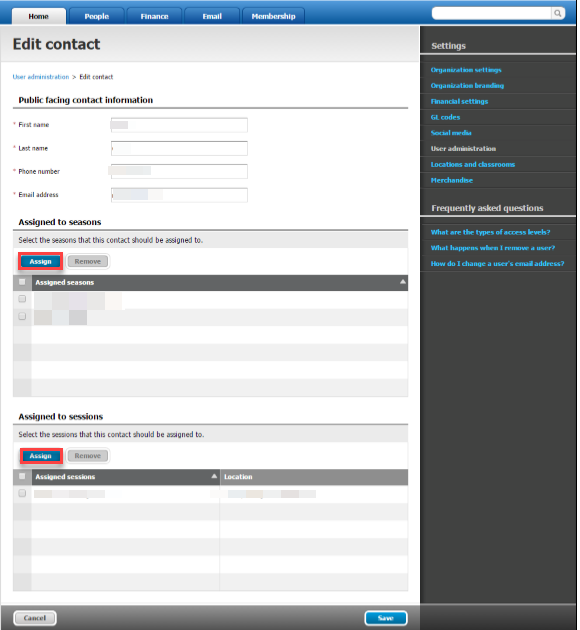This screenshot has height=630, width=580.
Task: Open GL codes settings link
Action: (x=445, y=117)
